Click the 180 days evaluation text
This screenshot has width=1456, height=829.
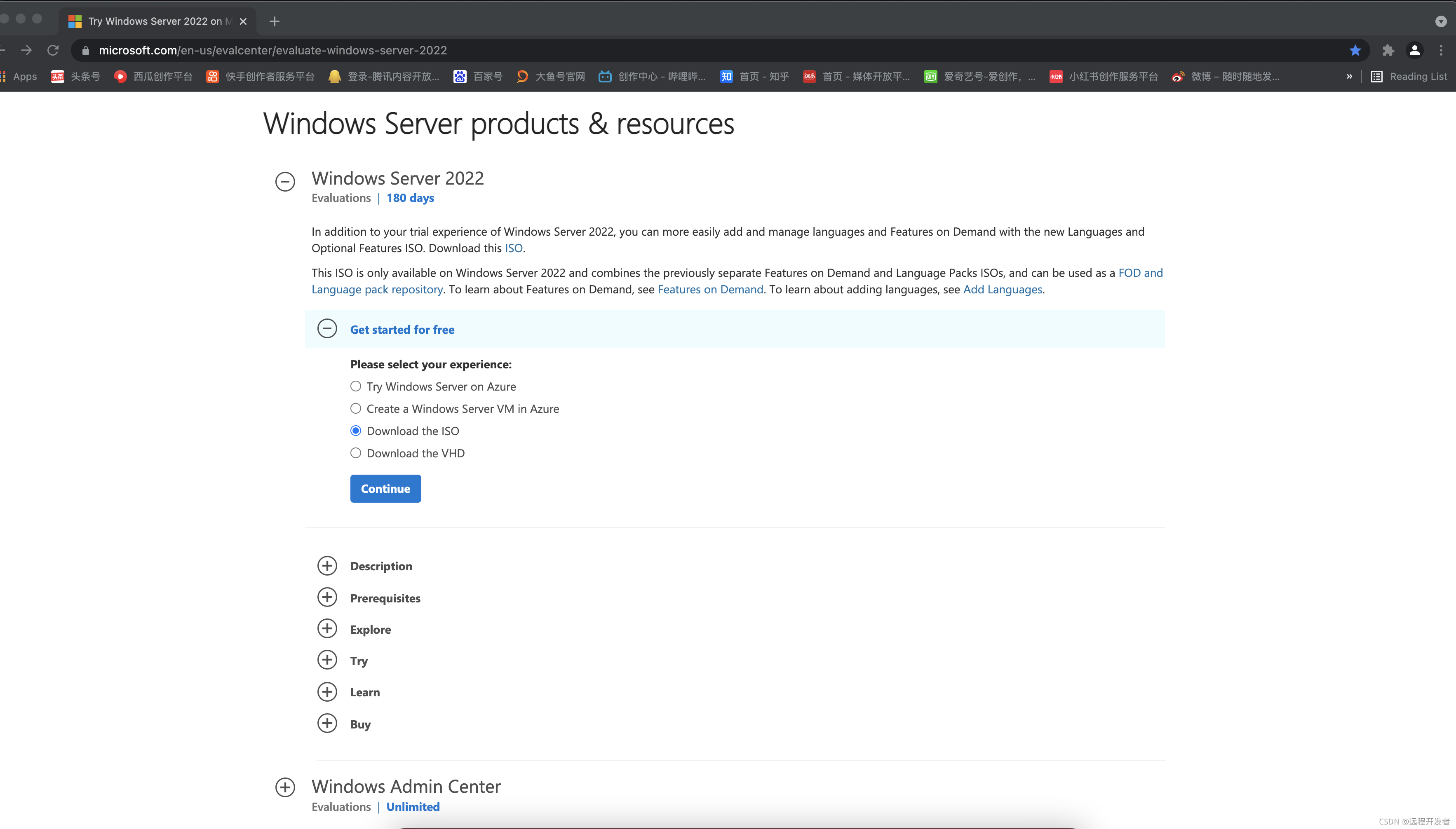[x=410, y=198]
